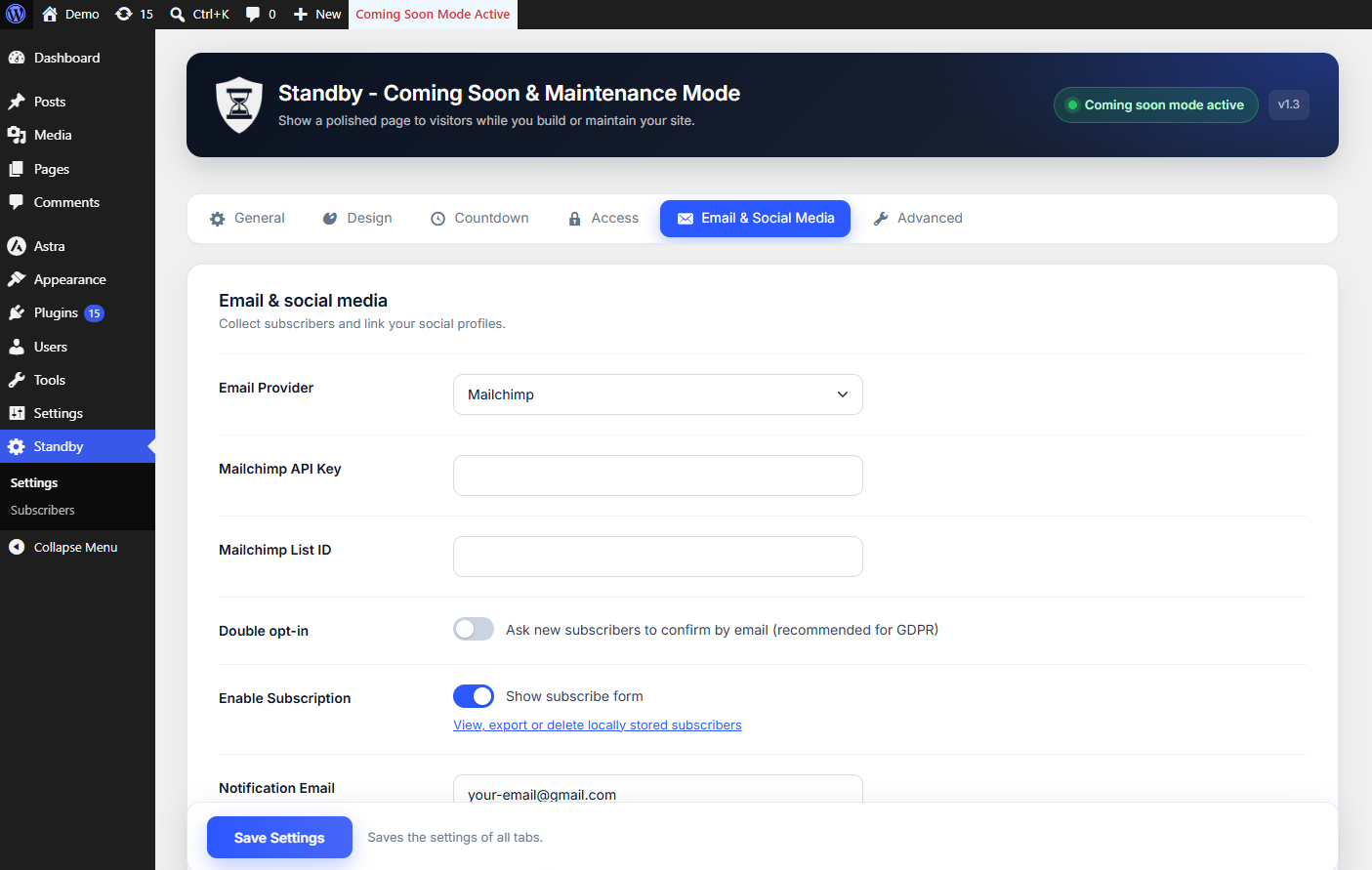Click the Mailchimp List ID field

pos(658,557)
